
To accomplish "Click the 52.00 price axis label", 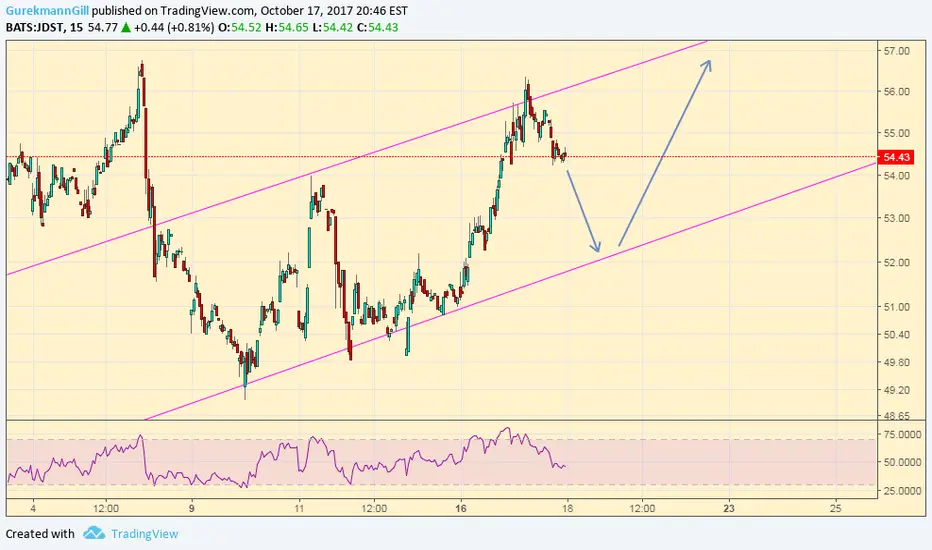I will tap(896, 263).
